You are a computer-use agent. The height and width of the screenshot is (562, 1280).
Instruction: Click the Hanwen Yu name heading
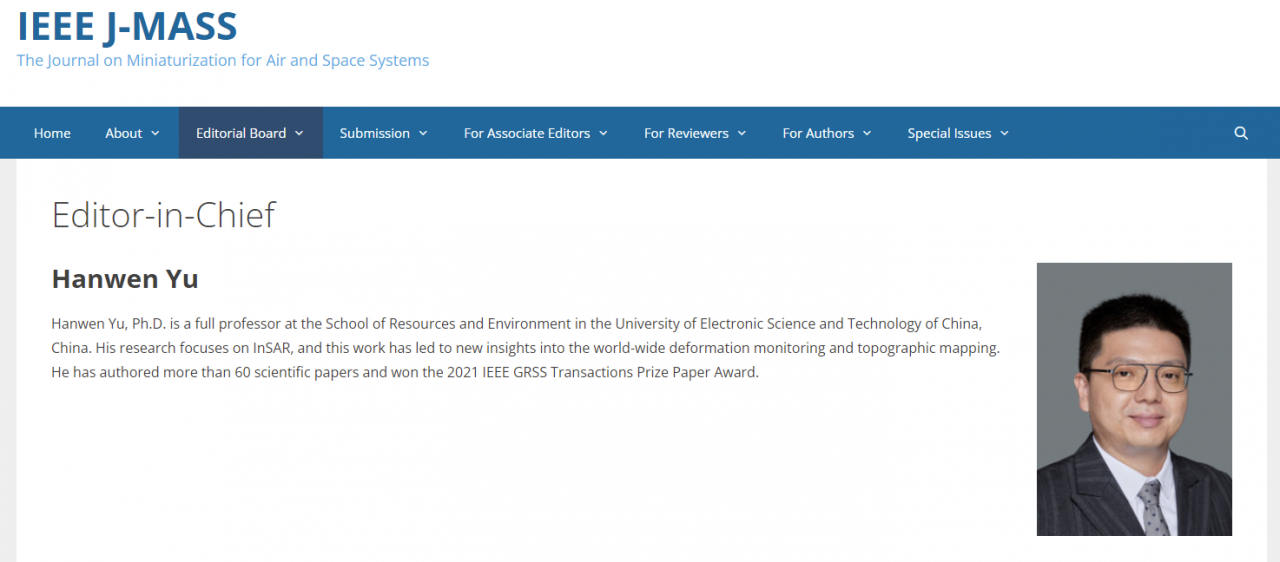pos(125,279)
